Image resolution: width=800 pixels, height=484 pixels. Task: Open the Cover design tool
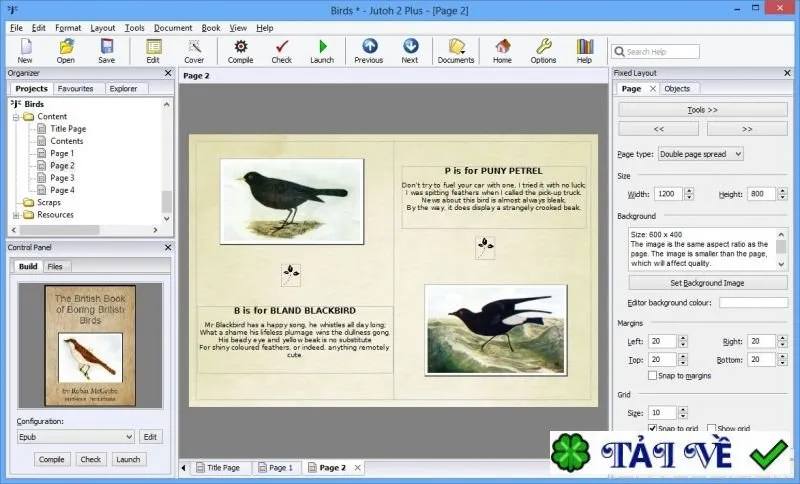[194, 52]
